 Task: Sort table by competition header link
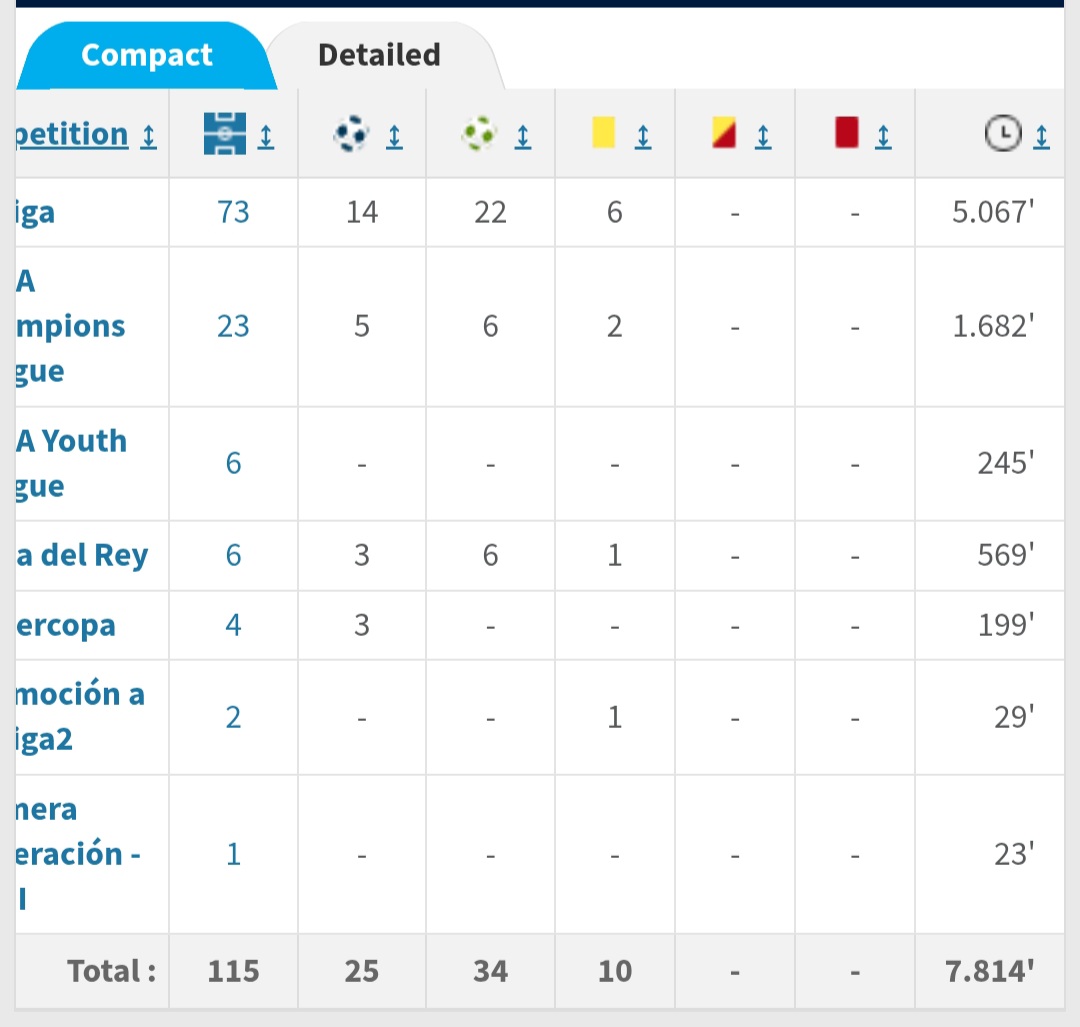[72, 134]
